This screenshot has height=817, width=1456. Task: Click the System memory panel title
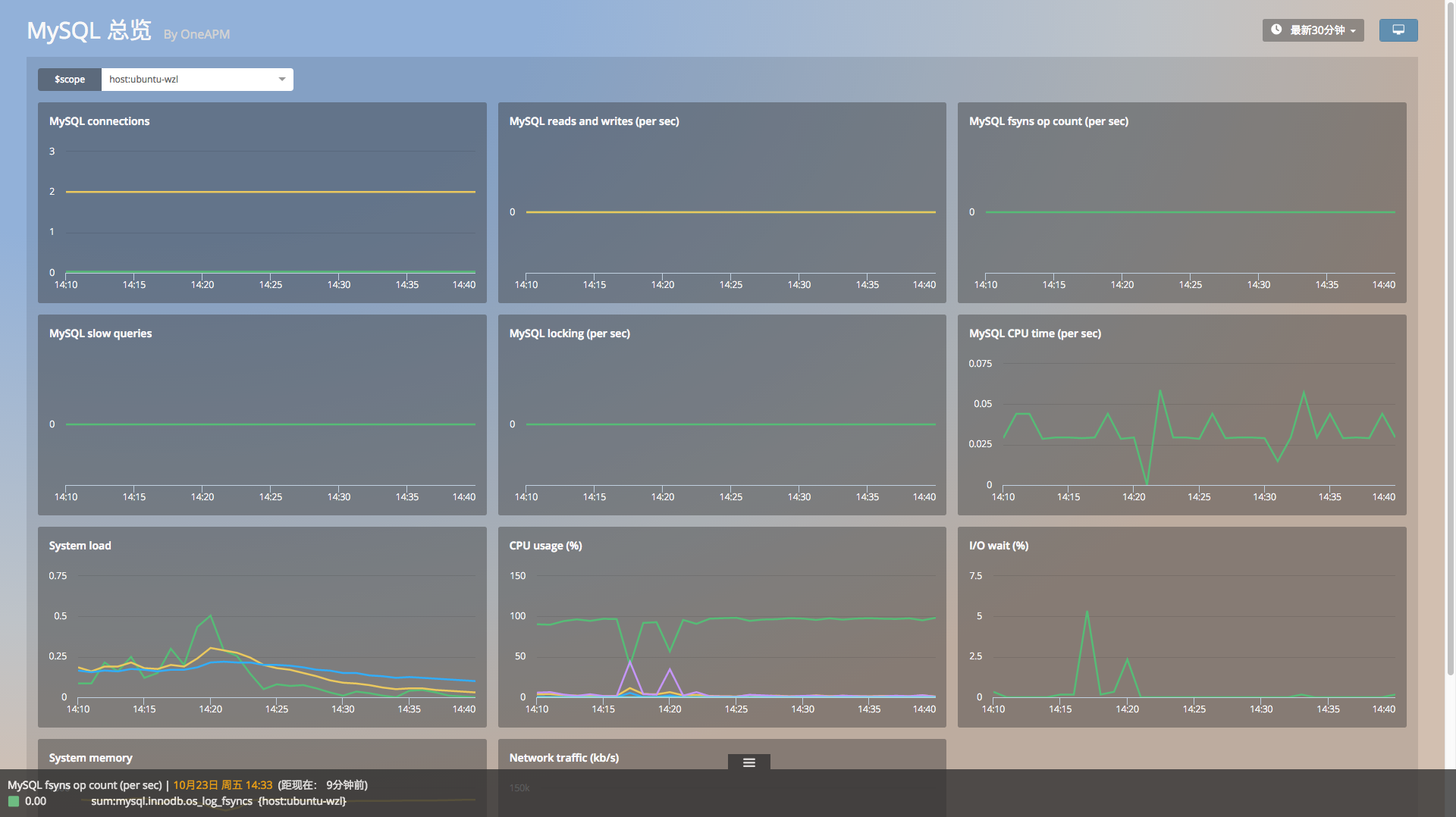90,758
